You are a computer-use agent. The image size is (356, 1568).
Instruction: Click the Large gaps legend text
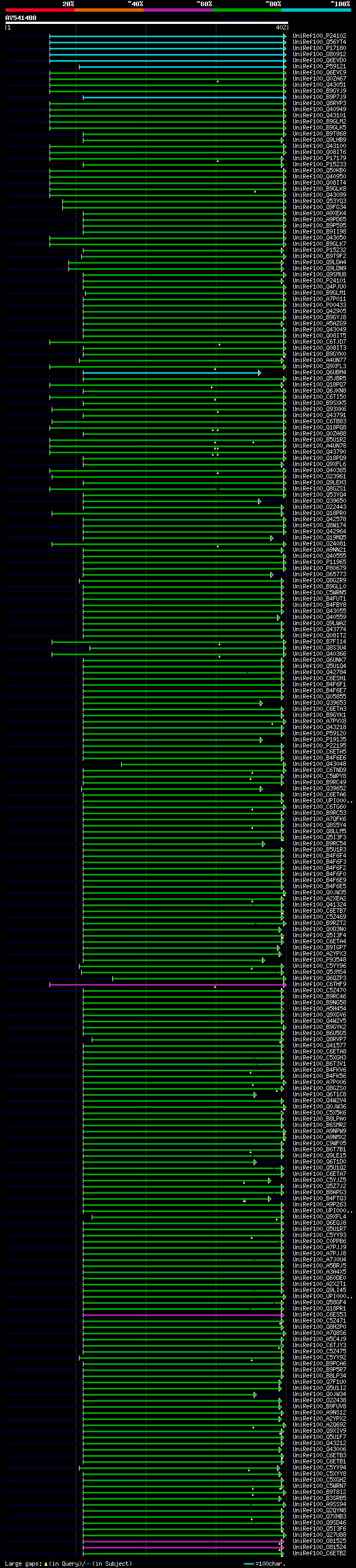[24, 1563]
